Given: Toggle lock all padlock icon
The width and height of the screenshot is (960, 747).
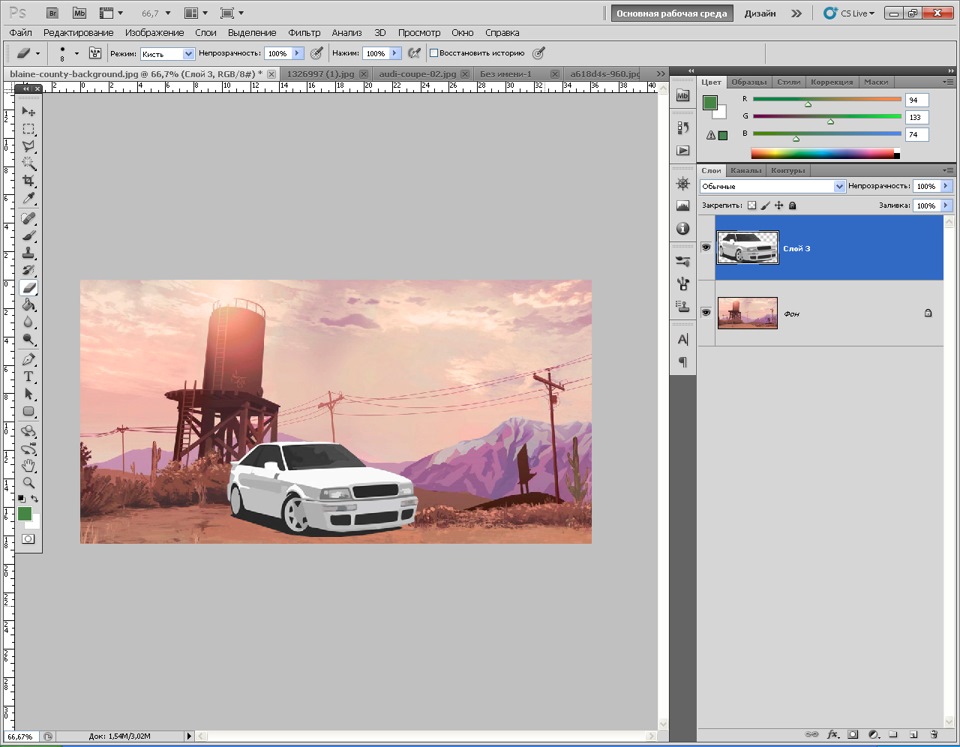Looking at the screenshot, I should pos(792,206).
